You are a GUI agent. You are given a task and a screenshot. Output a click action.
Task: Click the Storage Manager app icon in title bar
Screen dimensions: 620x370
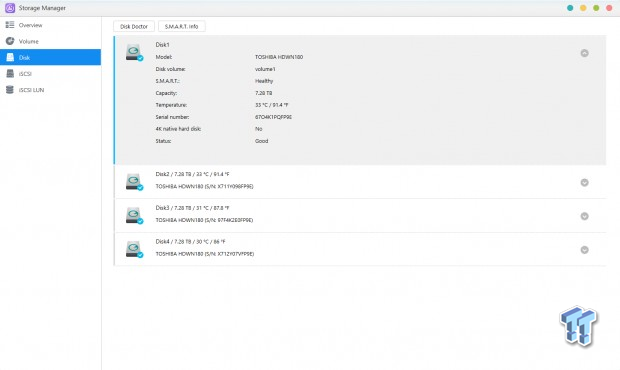10,8
